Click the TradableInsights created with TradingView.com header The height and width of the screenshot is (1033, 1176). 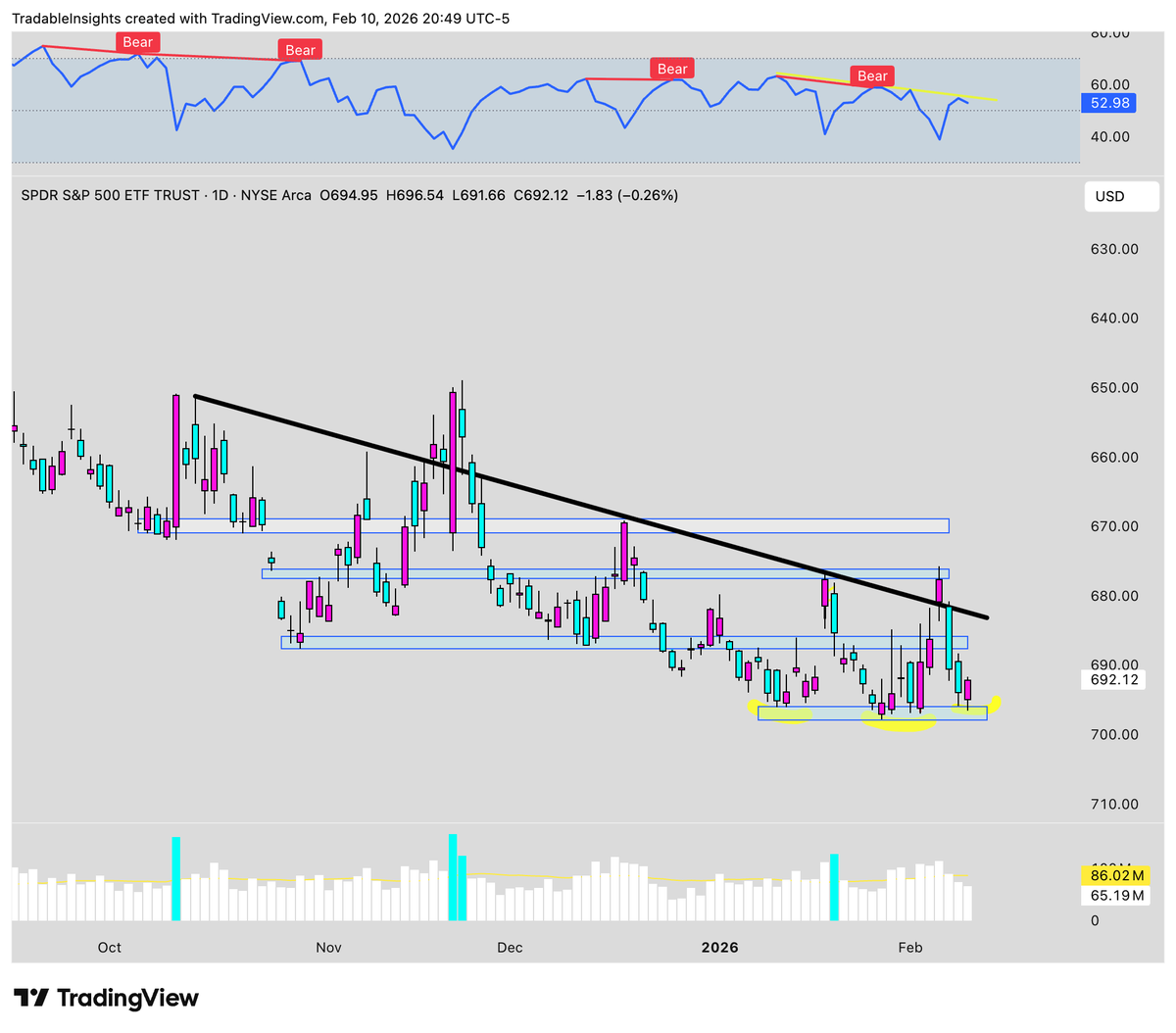click(261, 18)
